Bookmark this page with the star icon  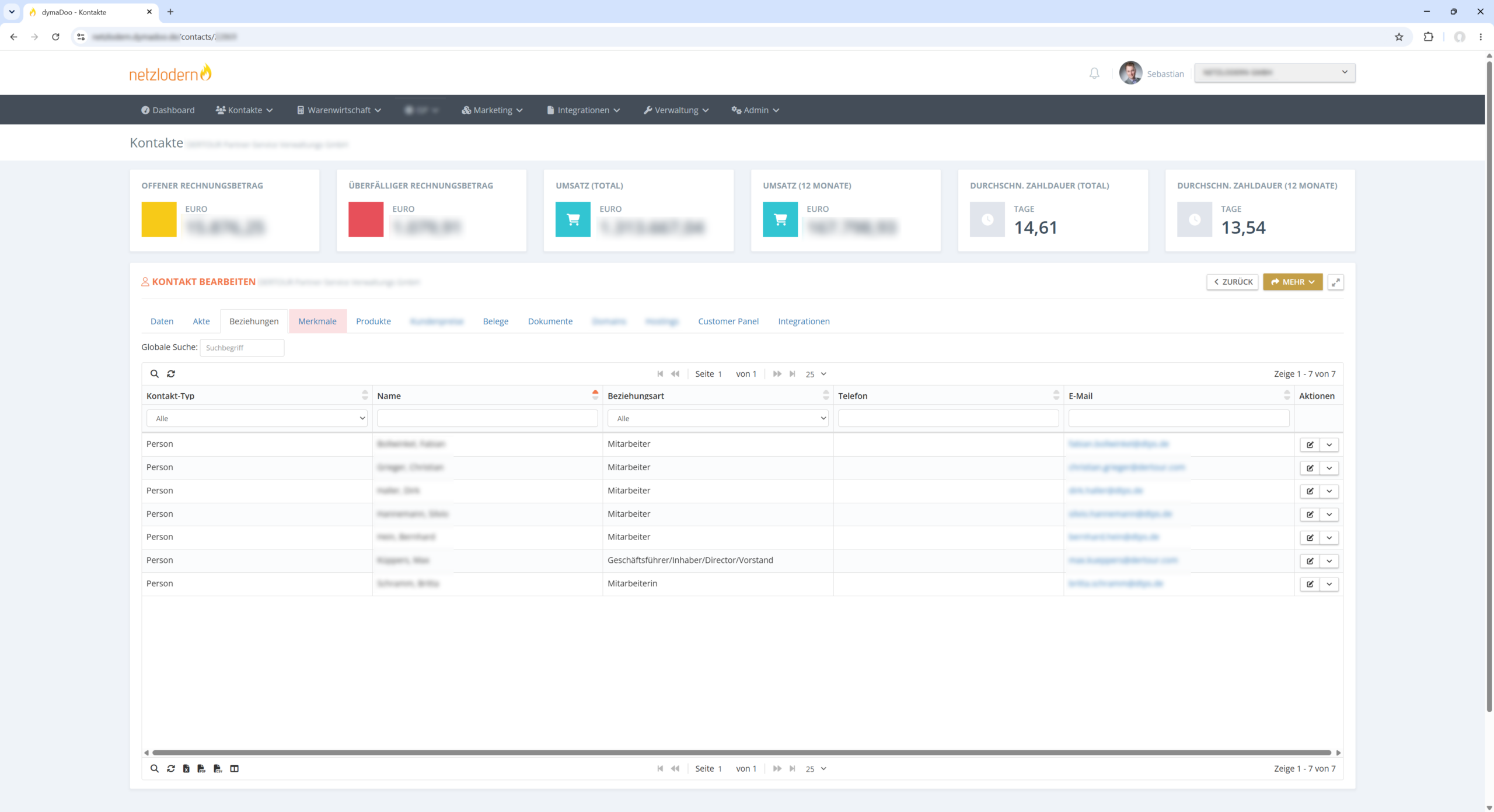[x=1399, y=37]
